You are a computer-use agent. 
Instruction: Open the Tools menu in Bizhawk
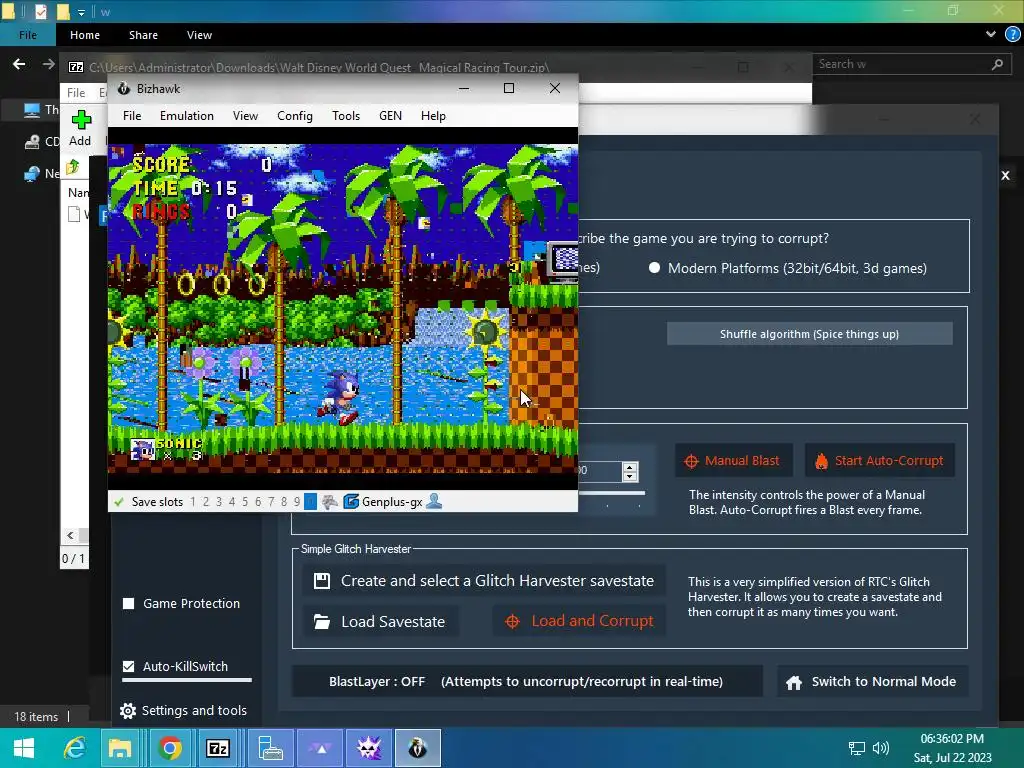[x=345, y=116]
